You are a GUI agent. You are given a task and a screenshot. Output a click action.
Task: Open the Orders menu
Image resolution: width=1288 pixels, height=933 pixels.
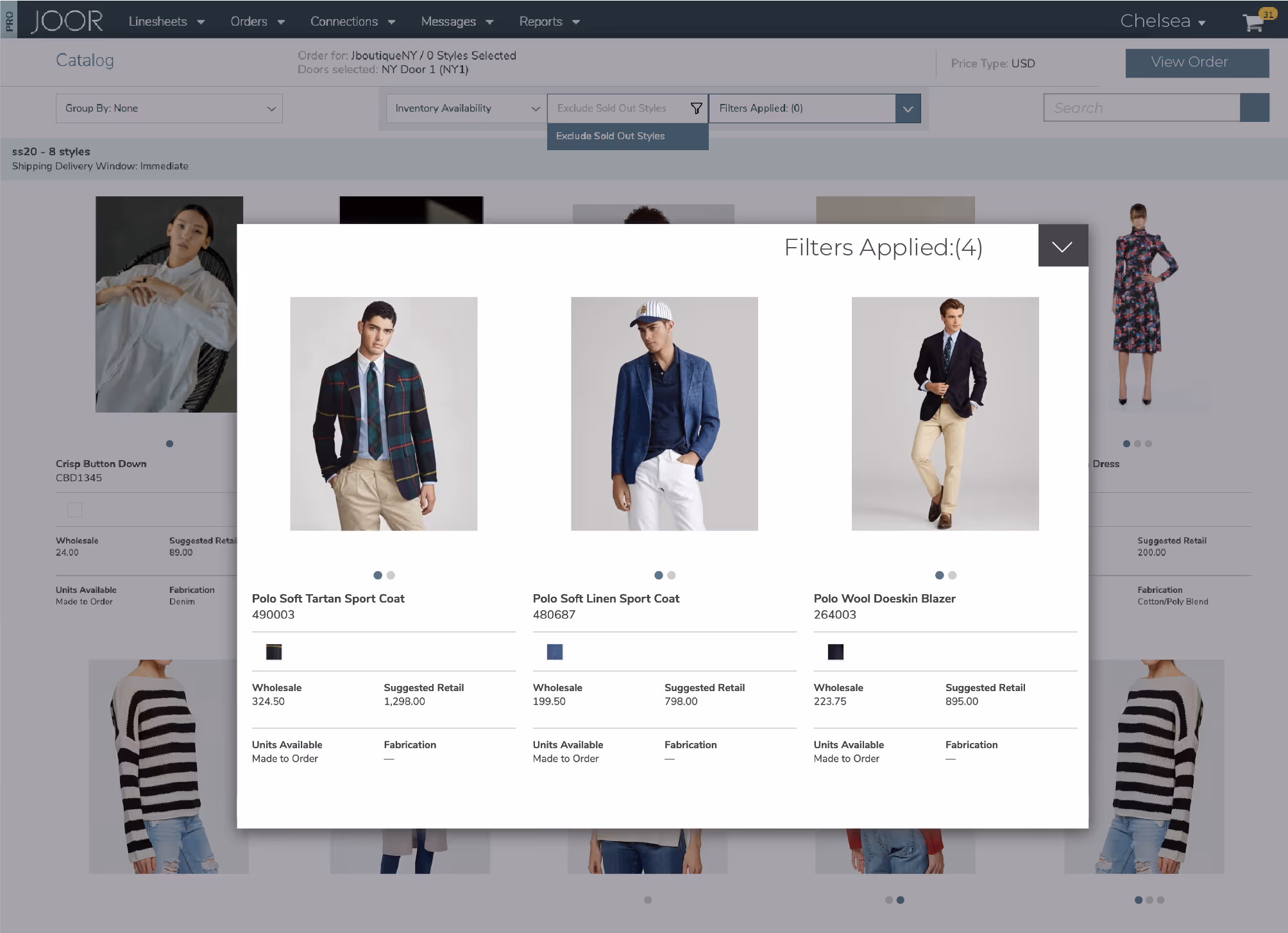(257, 21)
